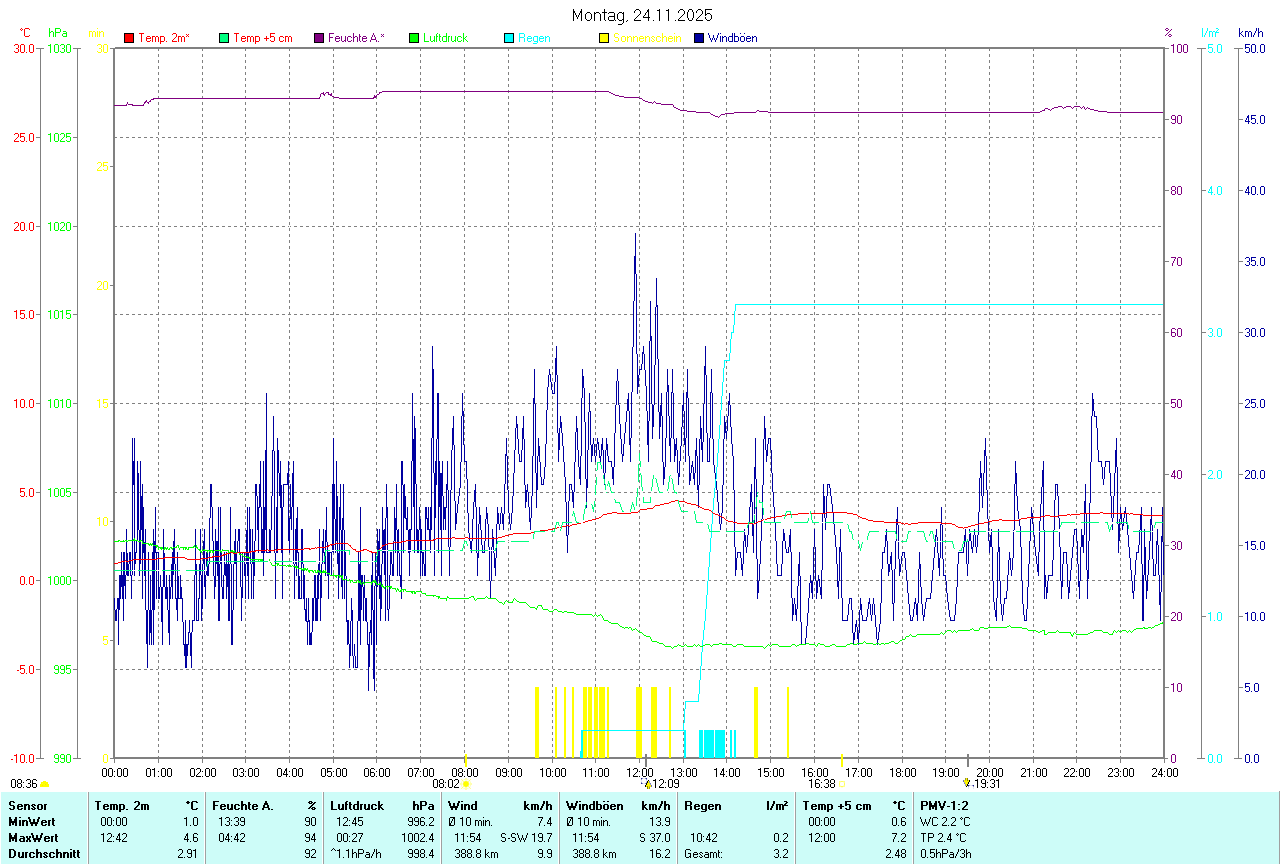Click the red Temp. 2m legend swatch
The width and height of the screenshot is (1280, 864).
(x=129, y=38)
